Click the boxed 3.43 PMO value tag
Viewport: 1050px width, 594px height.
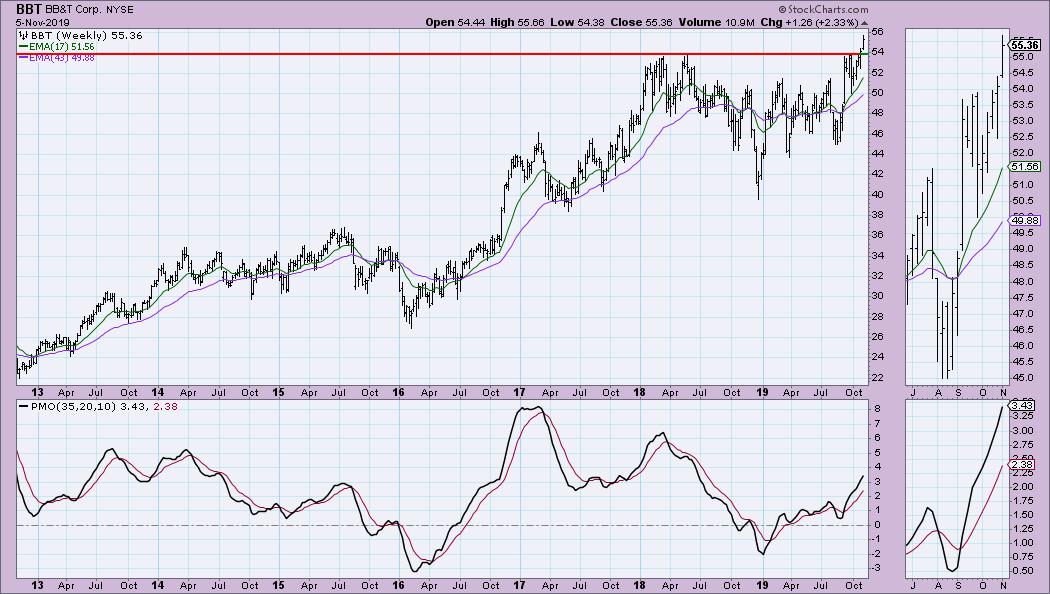1023,406
